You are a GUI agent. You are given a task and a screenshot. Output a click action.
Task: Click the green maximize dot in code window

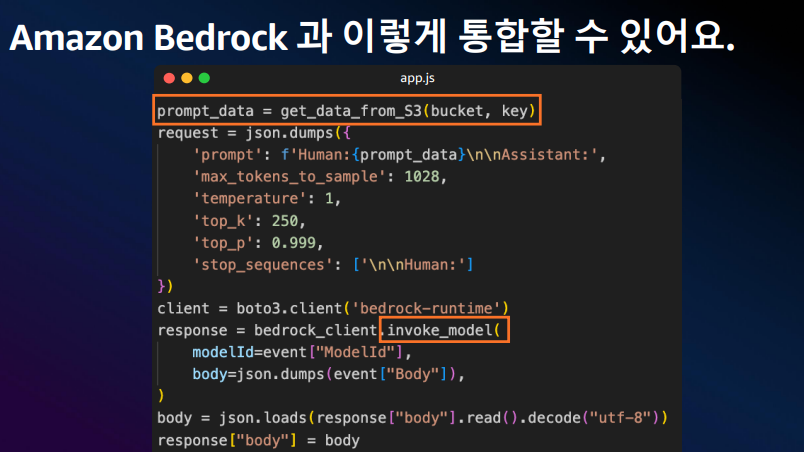tap(204, 78)
